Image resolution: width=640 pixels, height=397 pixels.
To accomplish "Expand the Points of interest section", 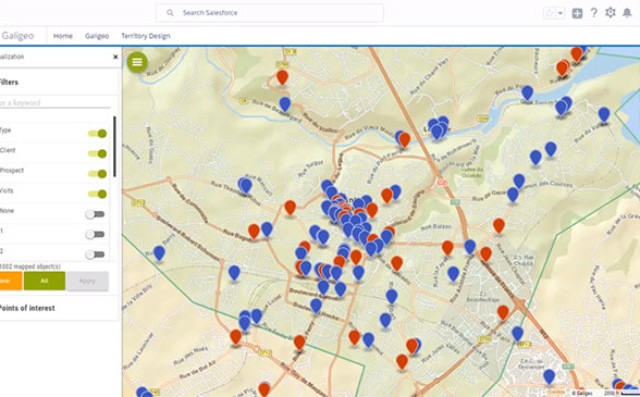I will pyautogui.click(x=27, y=308).
